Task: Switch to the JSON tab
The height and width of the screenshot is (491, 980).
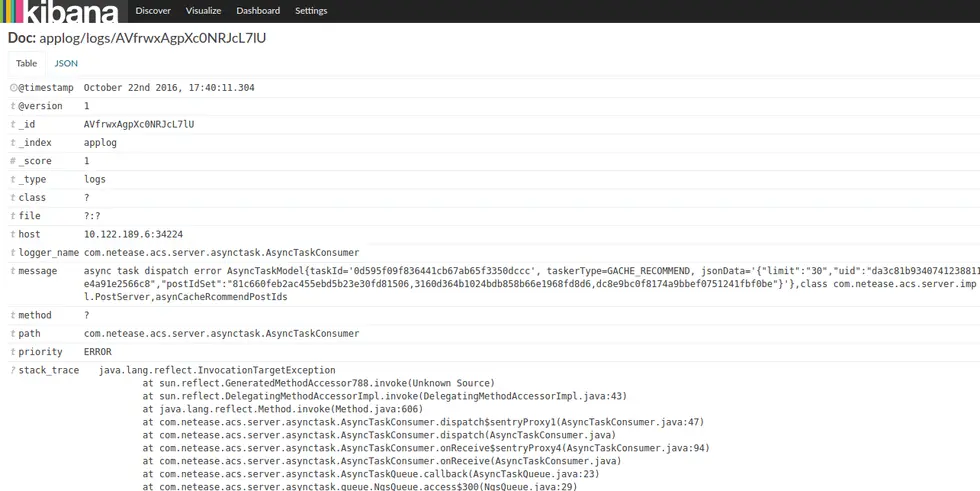Action: [x=66, y=63]
